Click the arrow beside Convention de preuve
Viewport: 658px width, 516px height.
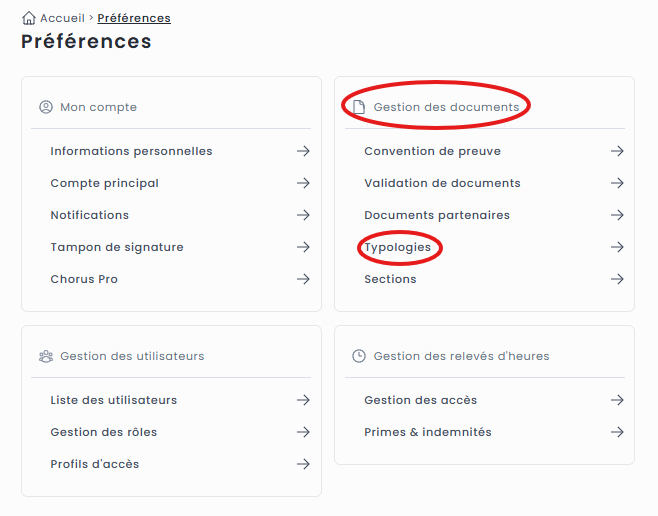[x=617, y=151]
